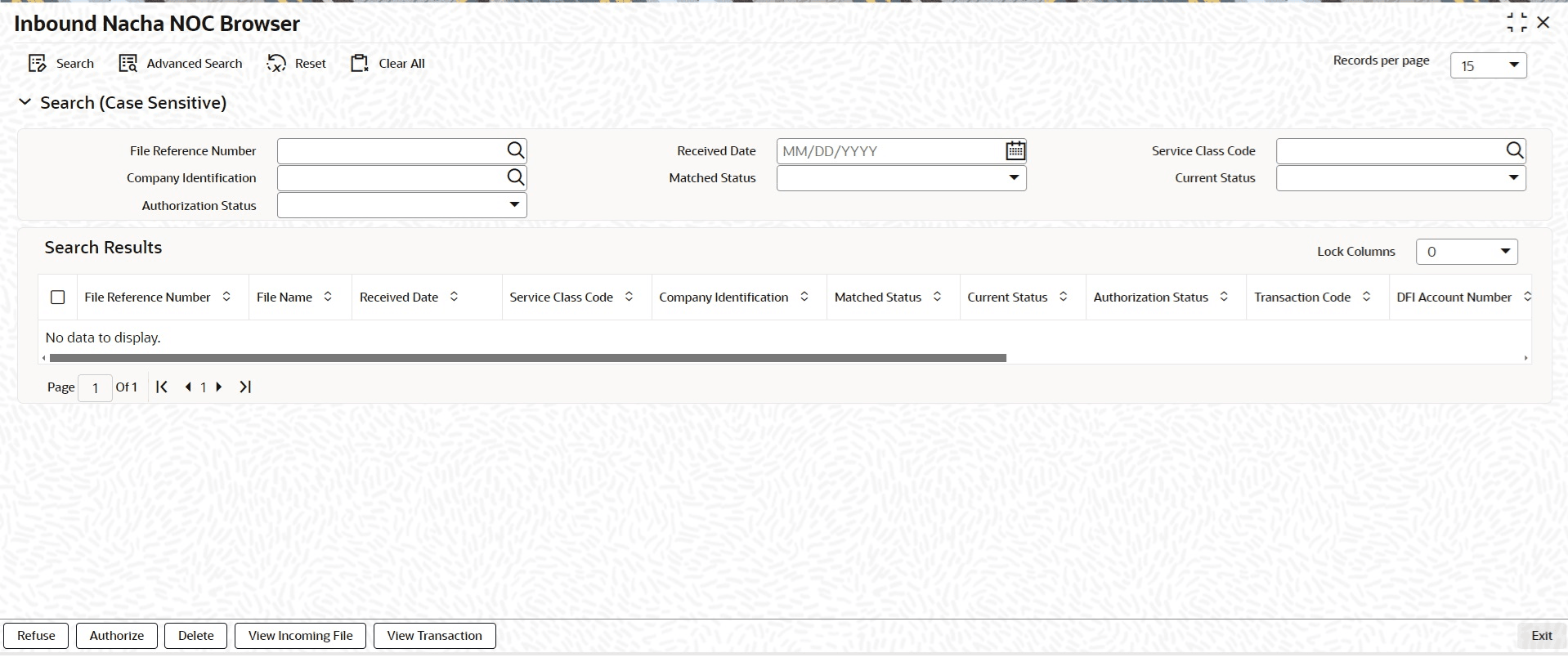Click the Delete button
The image size is (1568, 662).
click(x=195, y=636)
